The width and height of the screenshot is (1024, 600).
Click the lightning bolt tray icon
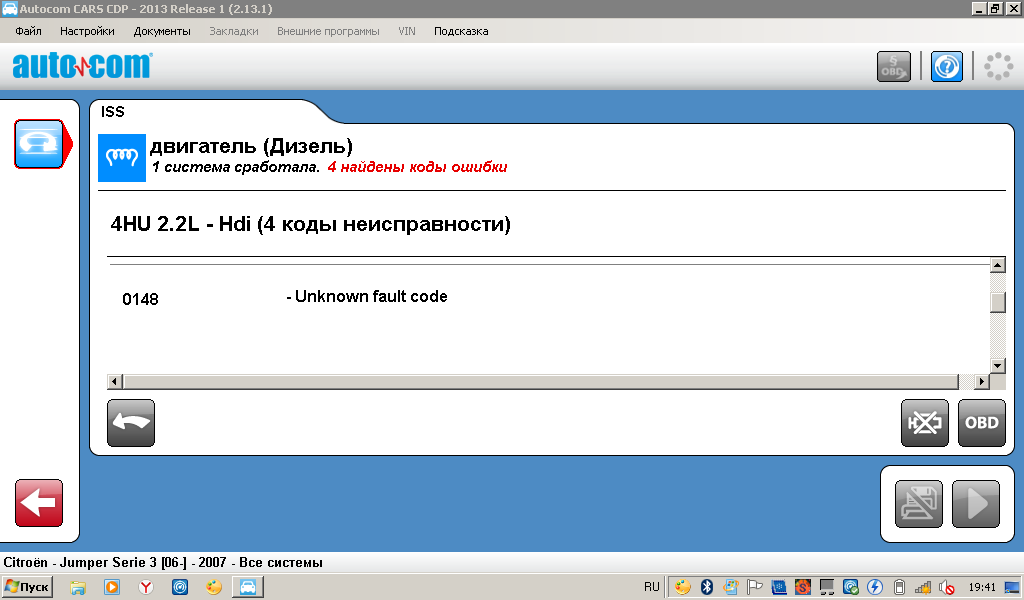875,587
